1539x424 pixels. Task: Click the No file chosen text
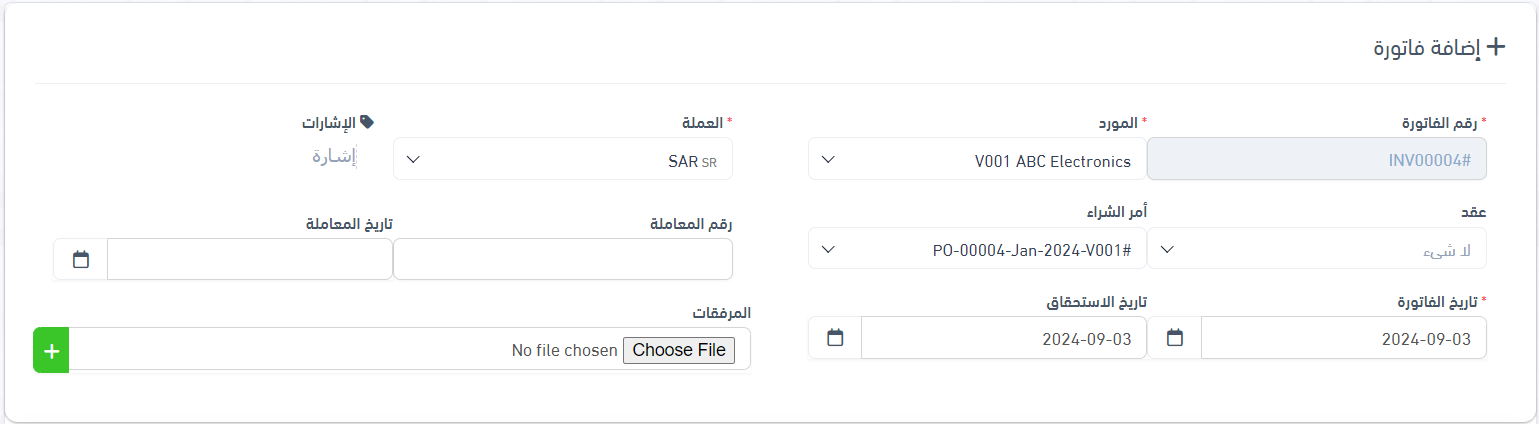564,350
